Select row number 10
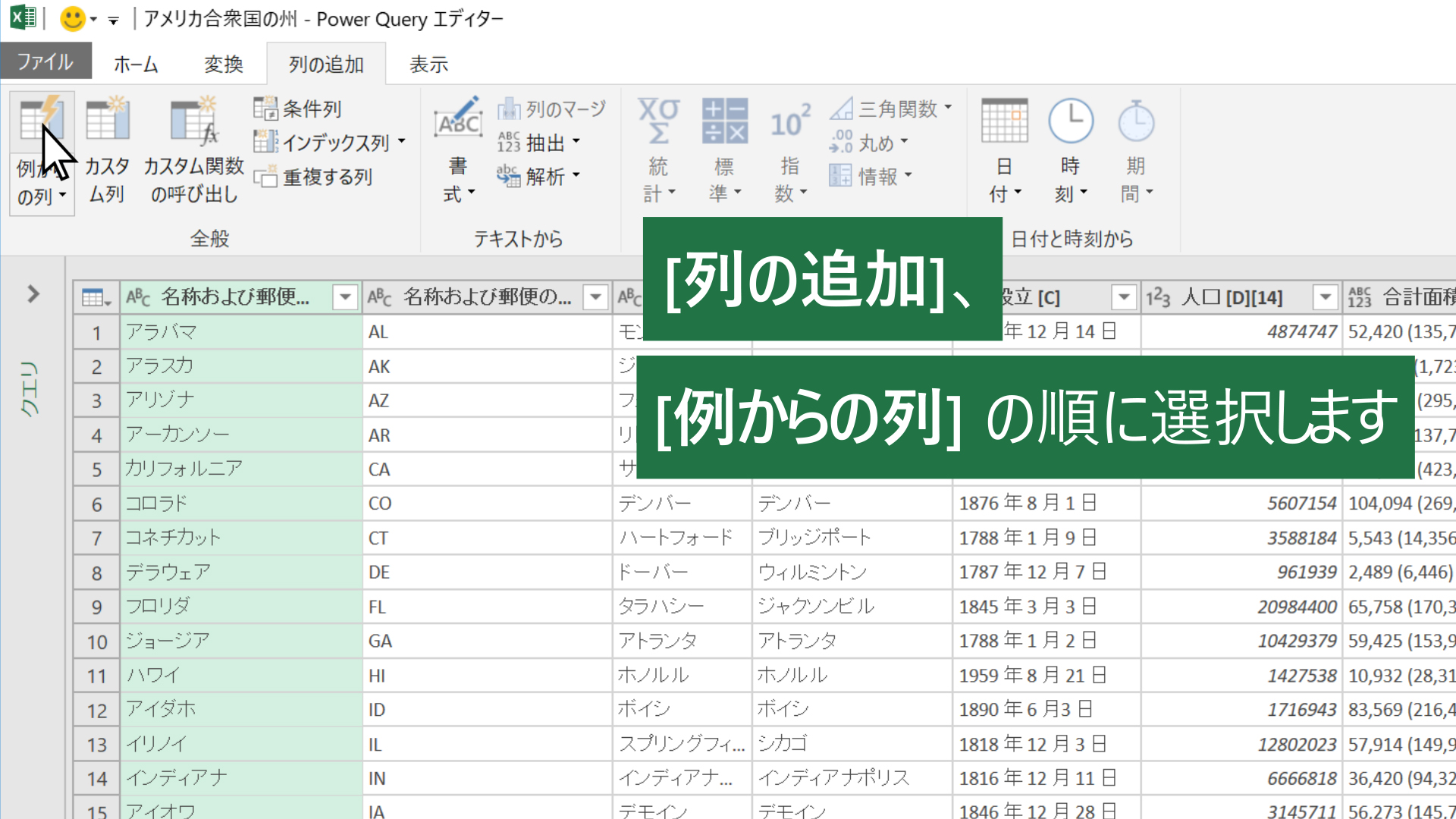The width and height of the screenshot is (1456, 819). pyautogui.click(x=97, y=642)
